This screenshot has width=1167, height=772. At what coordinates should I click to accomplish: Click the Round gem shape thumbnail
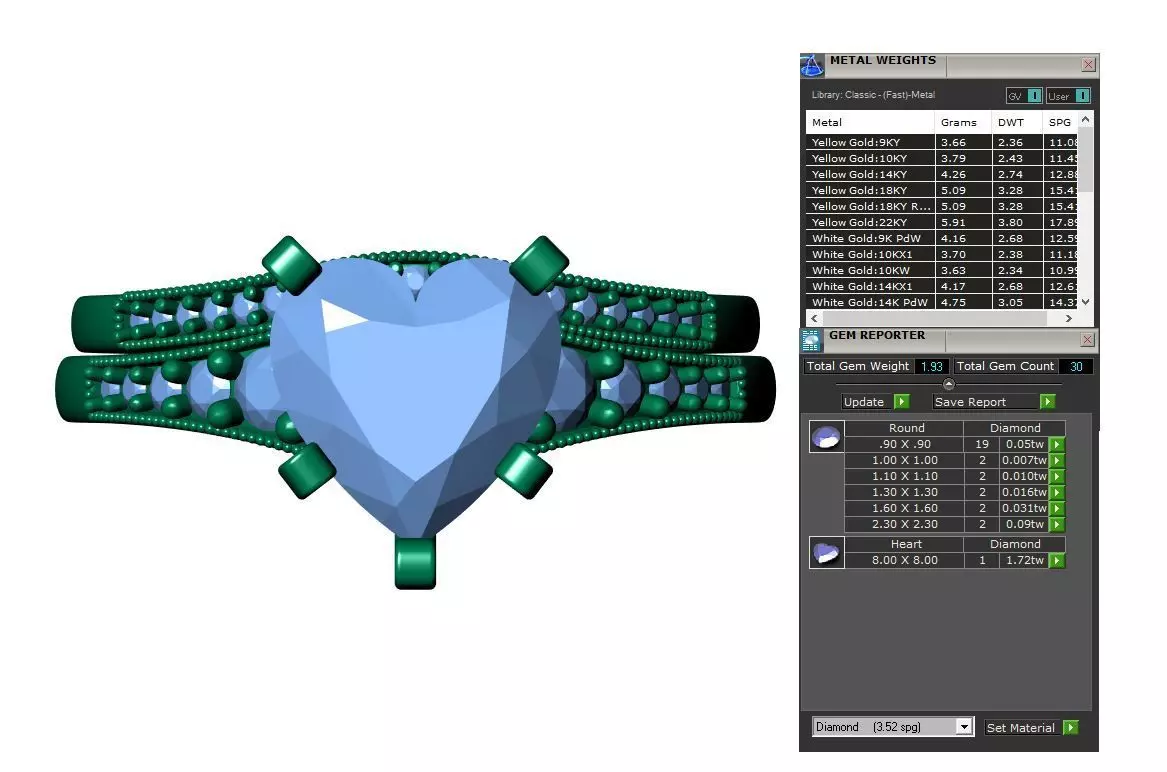826,437
